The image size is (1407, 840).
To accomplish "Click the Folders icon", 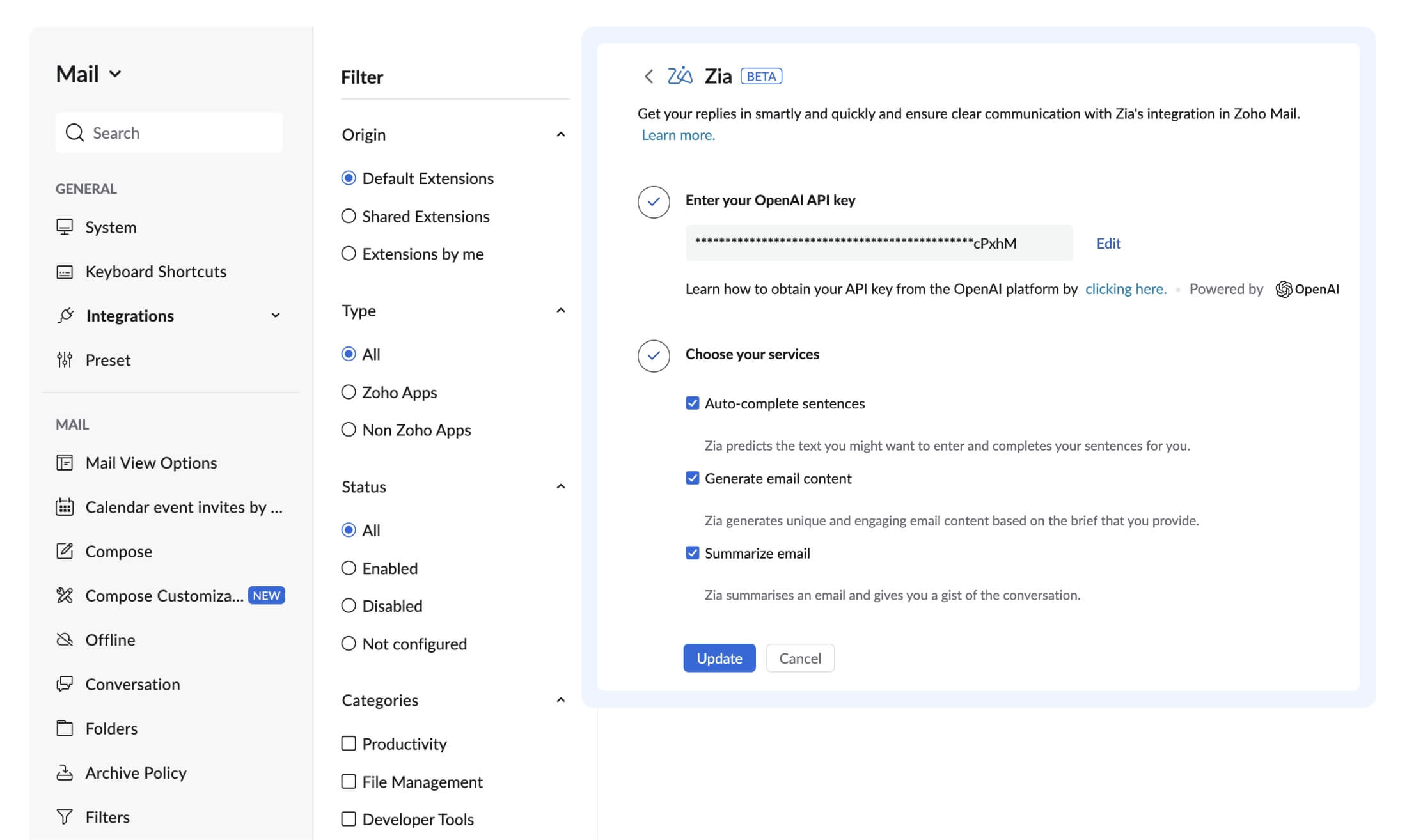I will click(x=65, y=728).
